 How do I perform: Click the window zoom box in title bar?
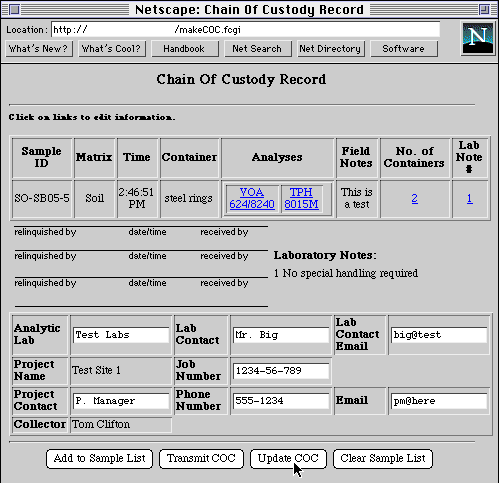(x=484, y=10)
